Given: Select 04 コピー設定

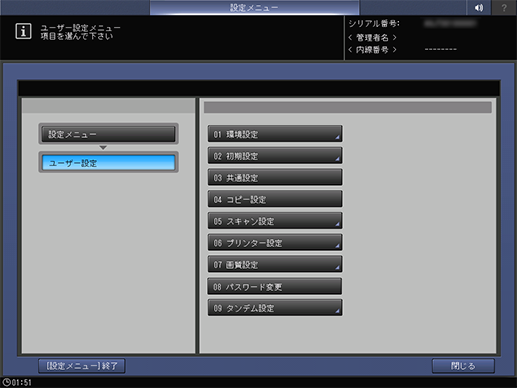Looking at the screenshot, I should click(x=275, y=199).
